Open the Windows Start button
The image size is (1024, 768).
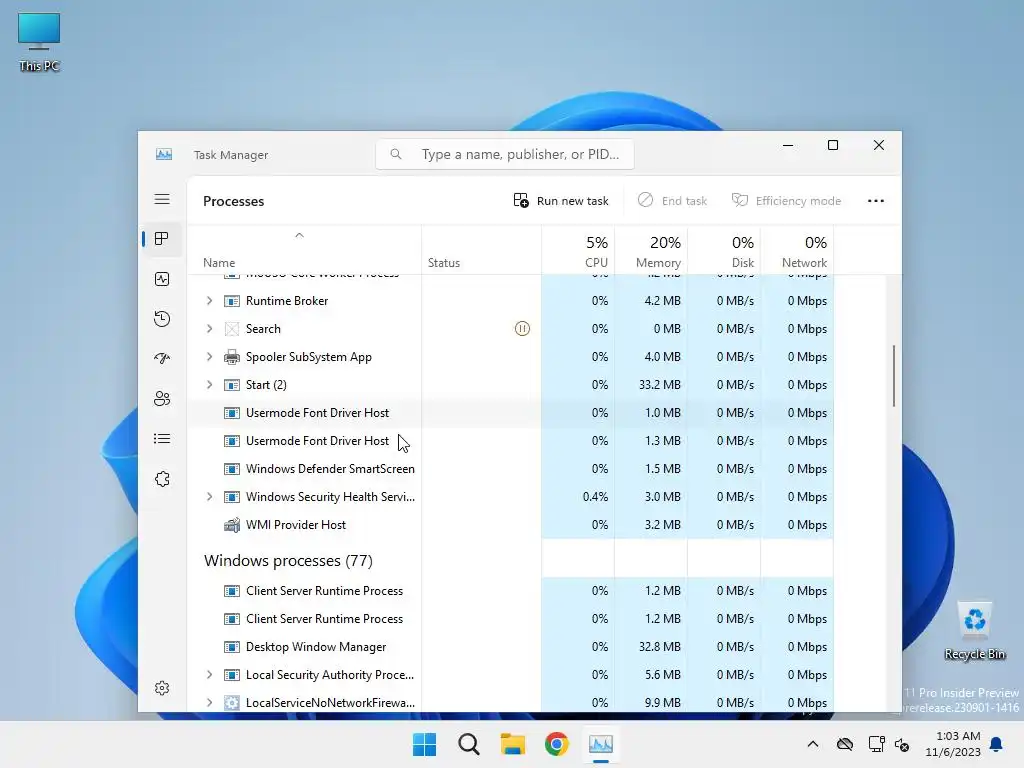point(424,744)
